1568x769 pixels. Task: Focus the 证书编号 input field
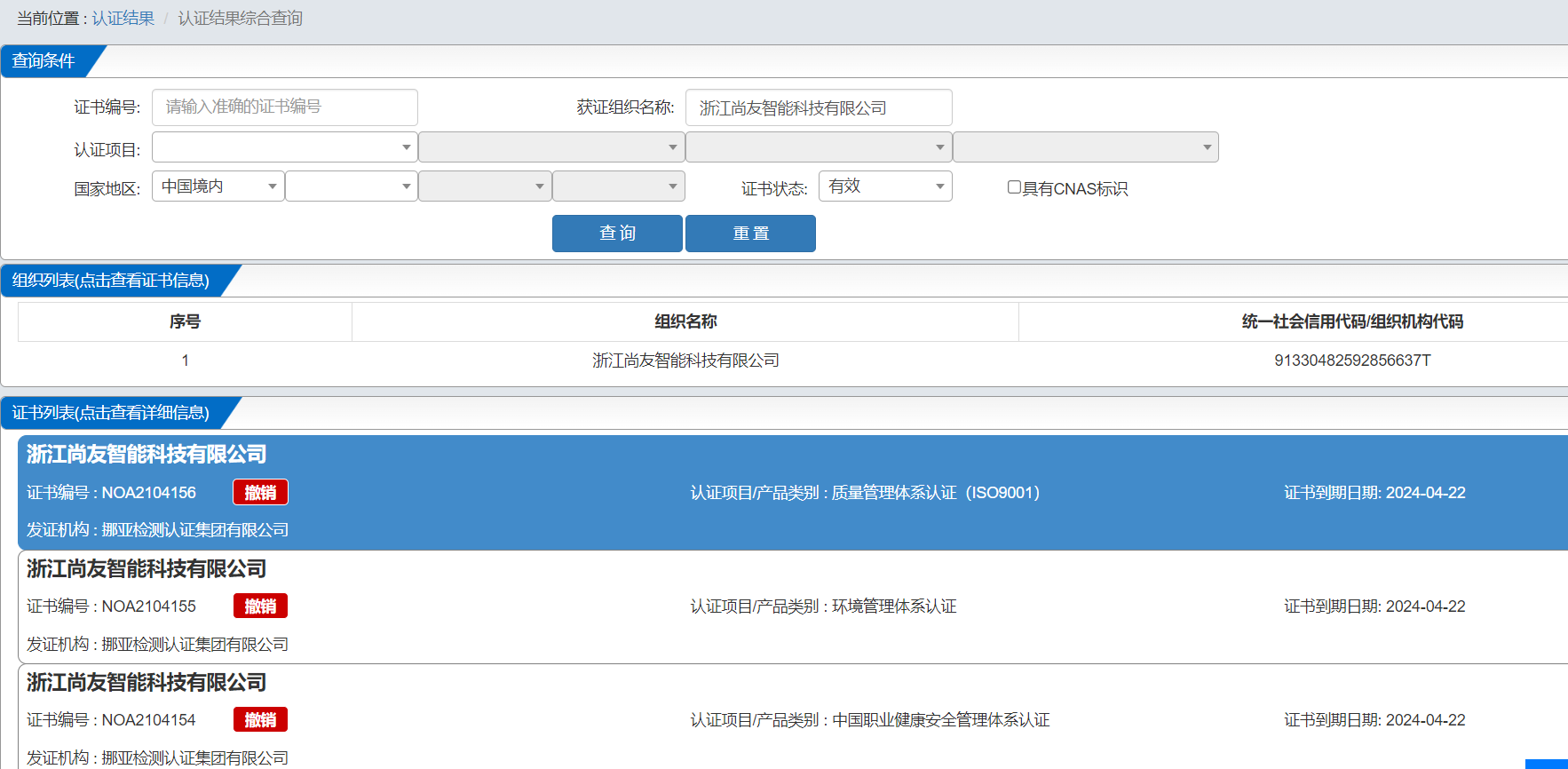tap(285, 107)
